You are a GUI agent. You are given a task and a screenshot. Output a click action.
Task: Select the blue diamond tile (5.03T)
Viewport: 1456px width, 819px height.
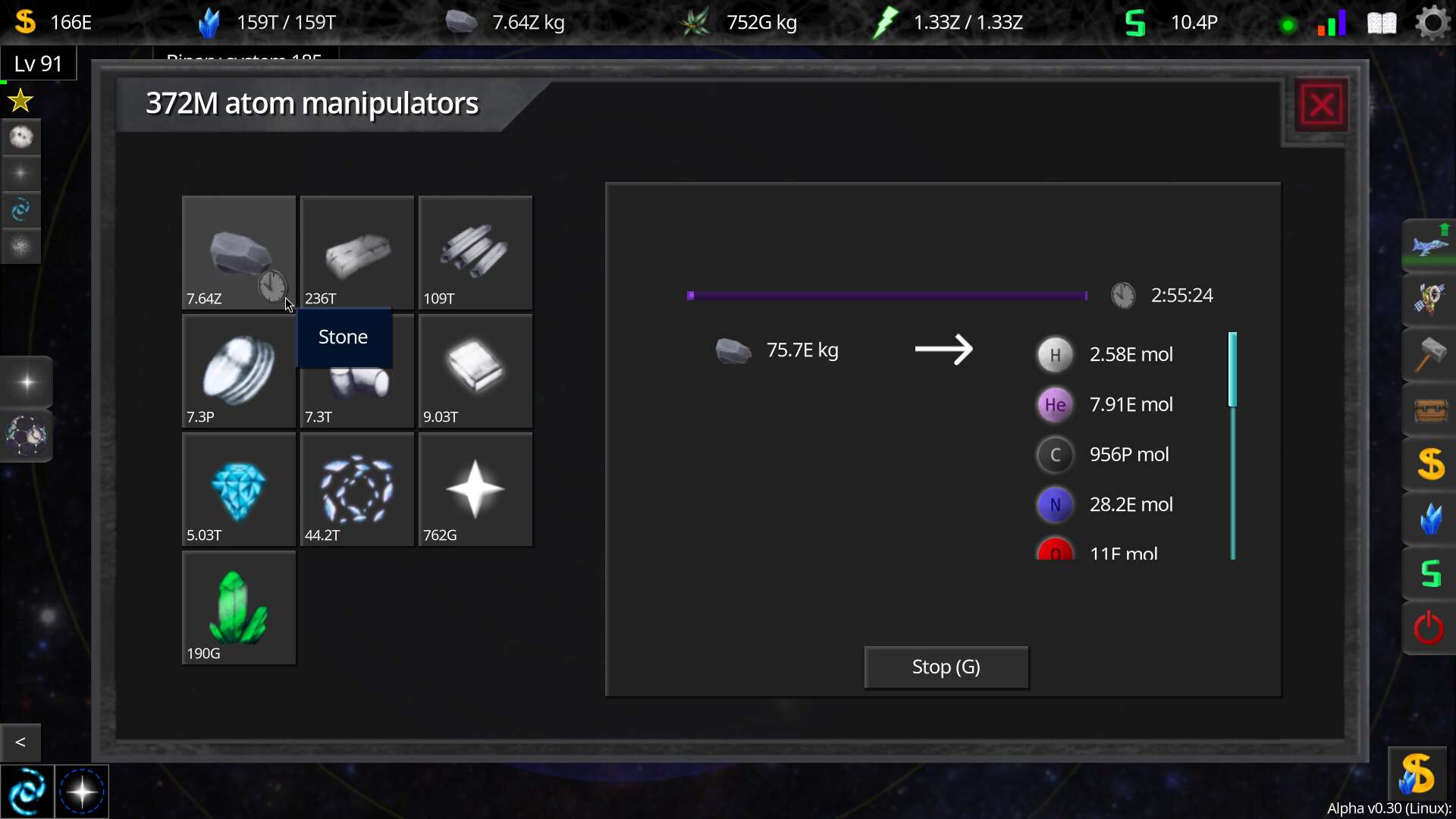[x=239, y=489]
